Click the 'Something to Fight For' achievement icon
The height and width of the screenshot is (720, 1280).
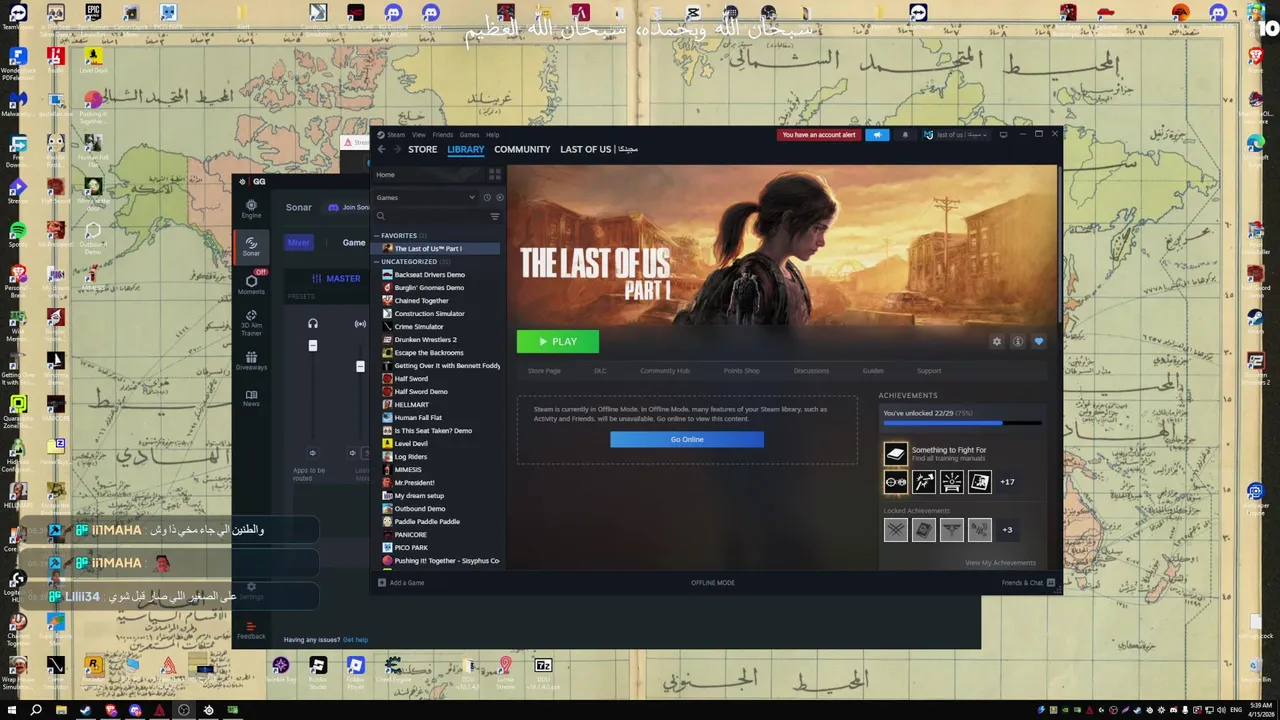[x=895, y=454]
